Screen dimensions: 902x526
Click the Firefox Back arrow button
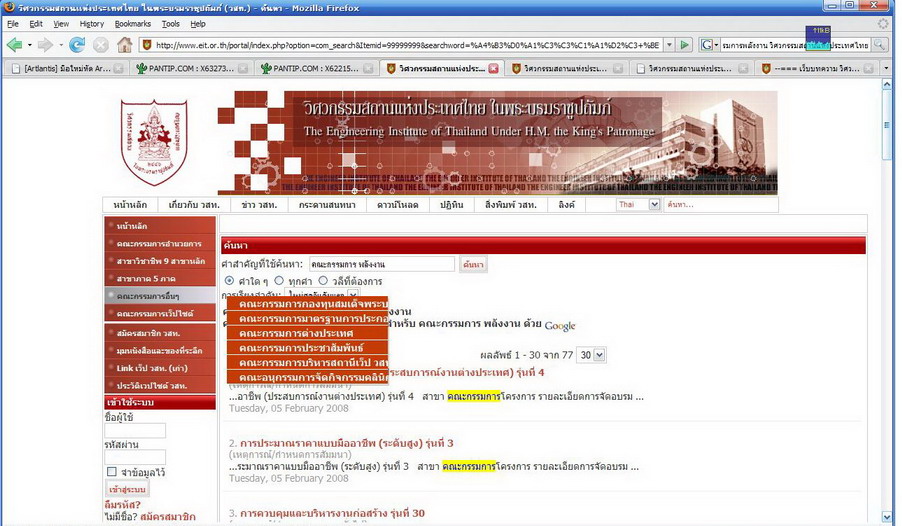pyautogui.click(x=14, y=44)
